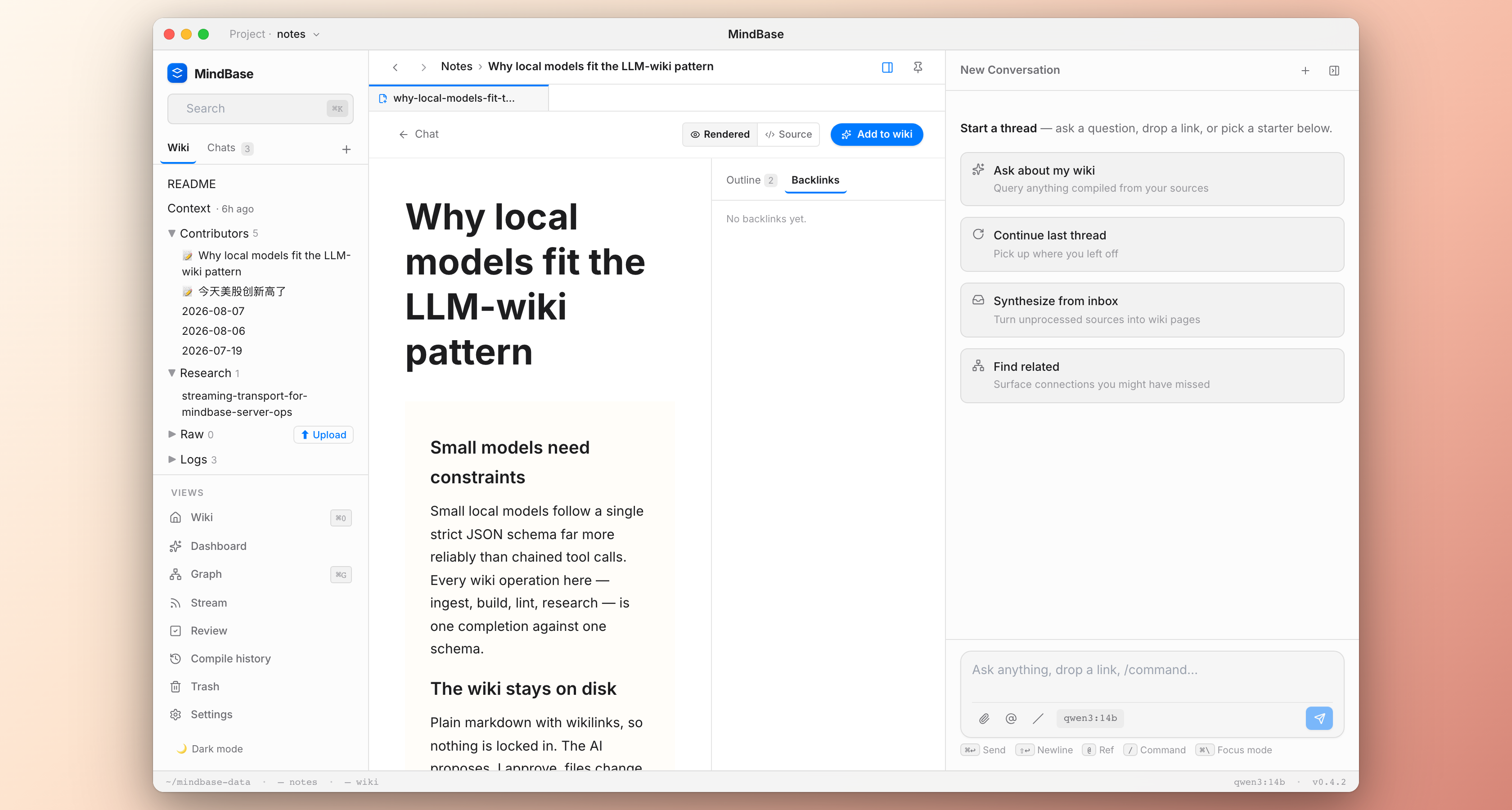Click the Upload button next to Raw
Screen dimensions: 1512x810
[323, 435]
